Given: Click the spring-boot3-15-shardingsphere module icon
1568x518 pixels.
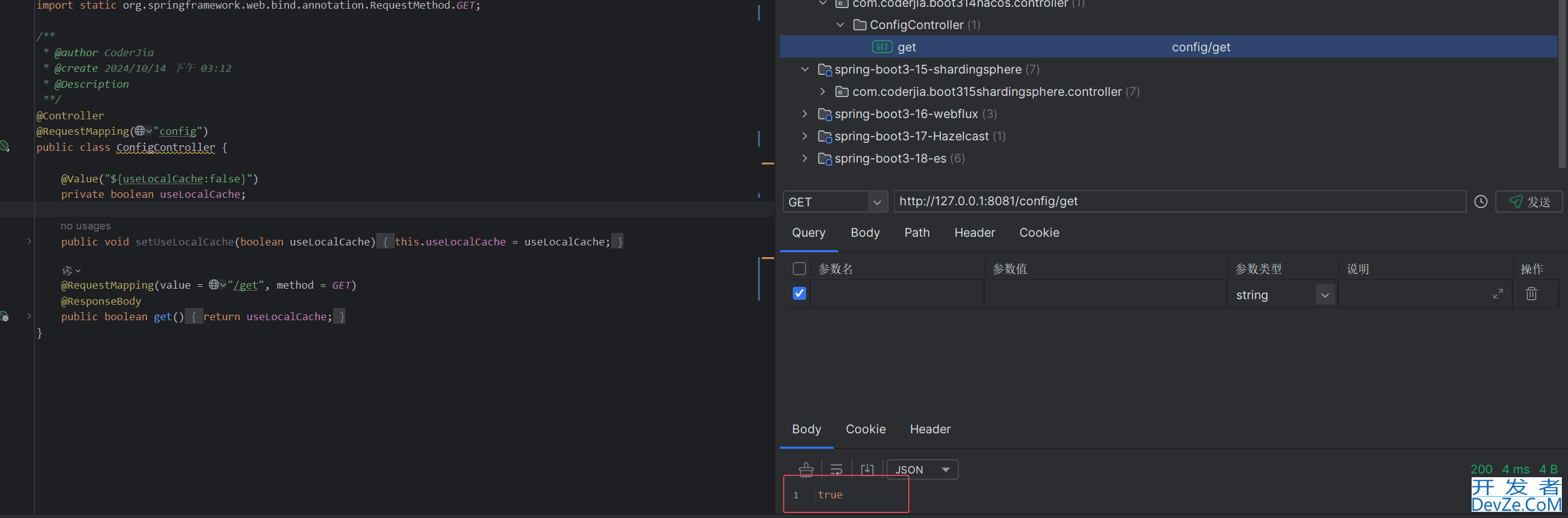Looking at the screenshot, I should tap(825, 69).
